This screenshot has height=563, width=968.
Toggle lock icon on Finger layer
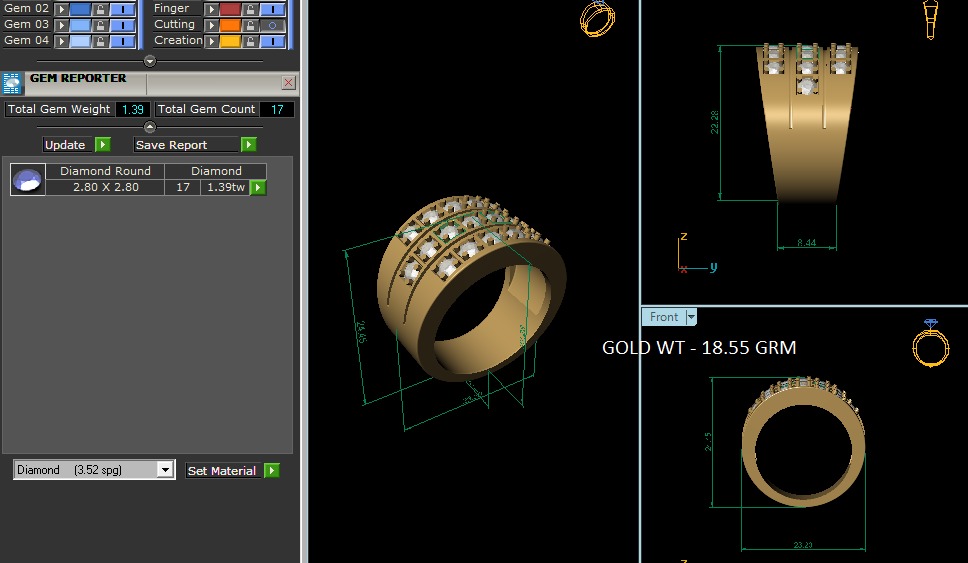point(250,9)
